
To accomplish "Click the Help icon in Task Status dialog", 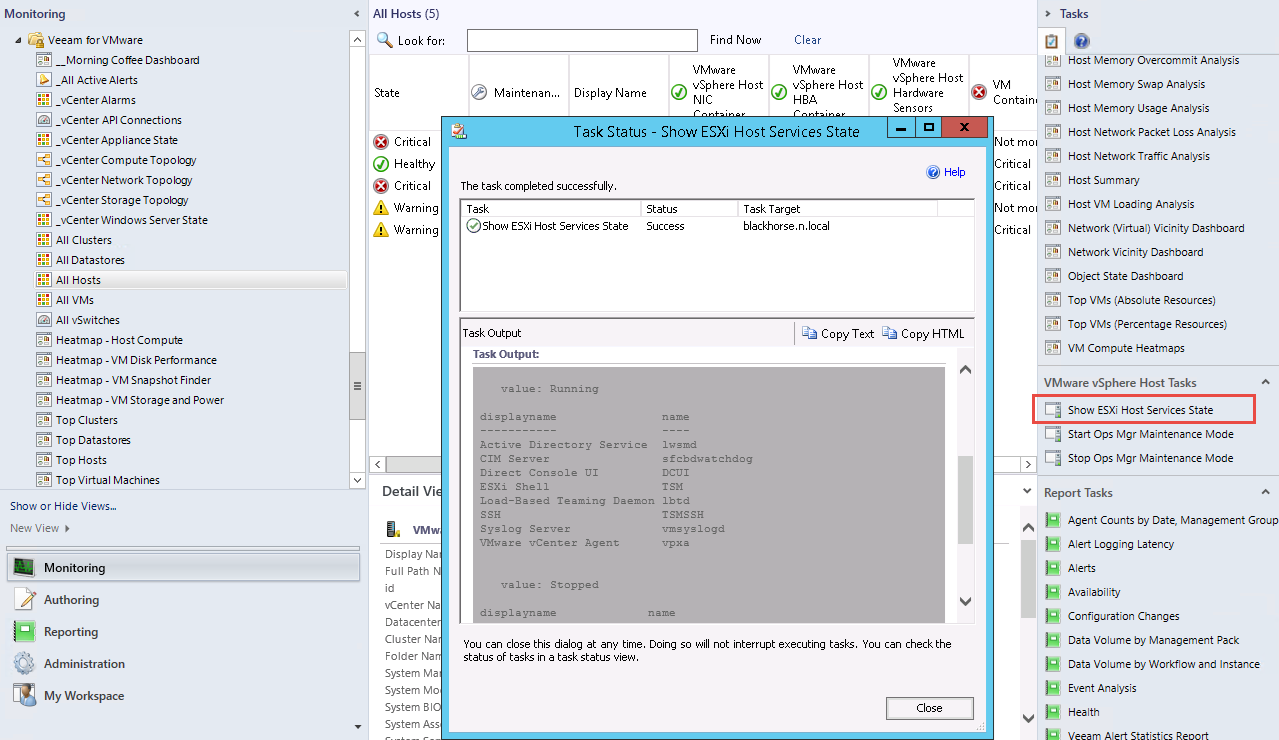I will (933, 172).
